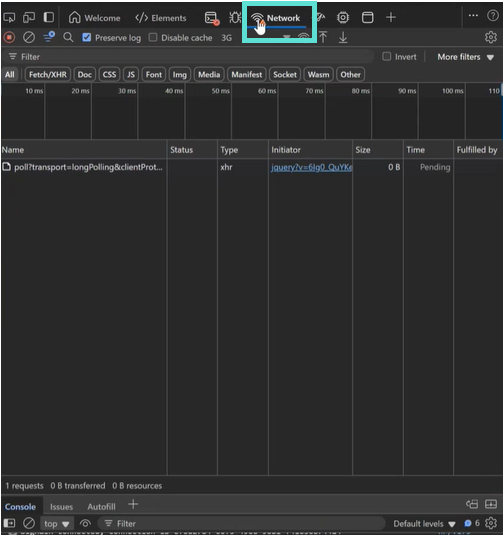Toggle the dock side panel icon
This screenshot has height=539, width=504.
(x=49, y=17)
